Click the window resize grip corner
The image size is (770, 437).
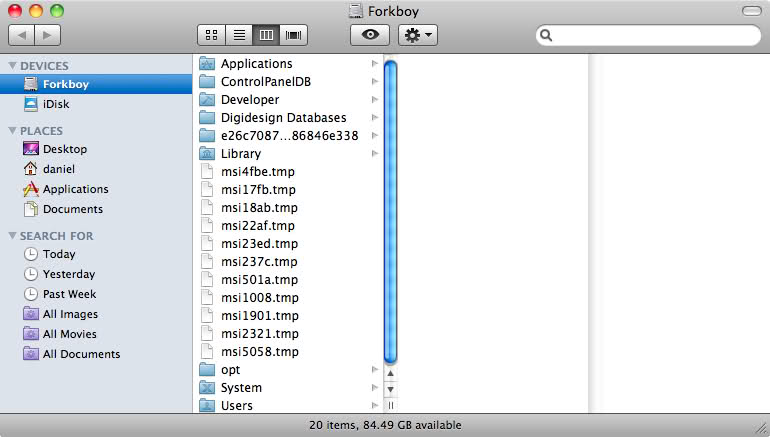click(x=762, y=429)
